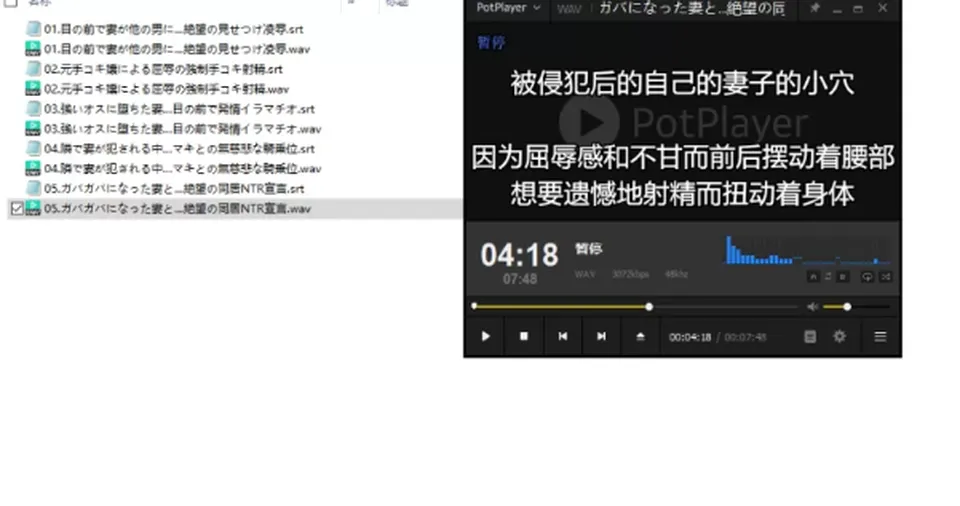960x506 pixels.
Task: Click the media icon of the 05 .wav
Action: pos(33,208)
